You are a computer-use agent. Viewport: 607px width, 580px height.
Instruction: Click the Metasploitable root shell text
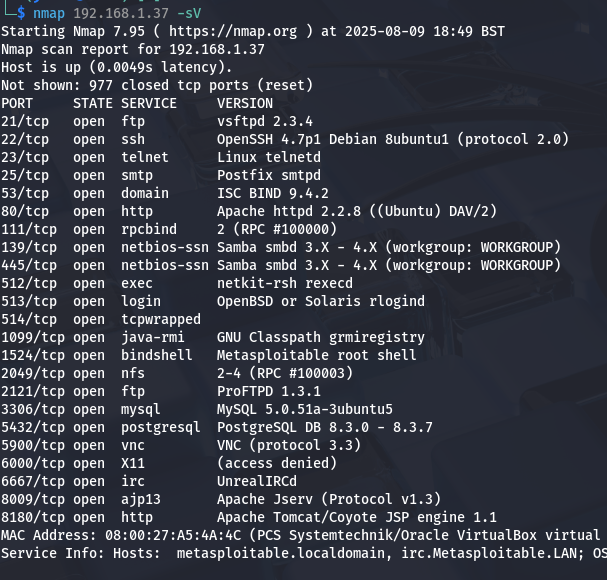317,355
